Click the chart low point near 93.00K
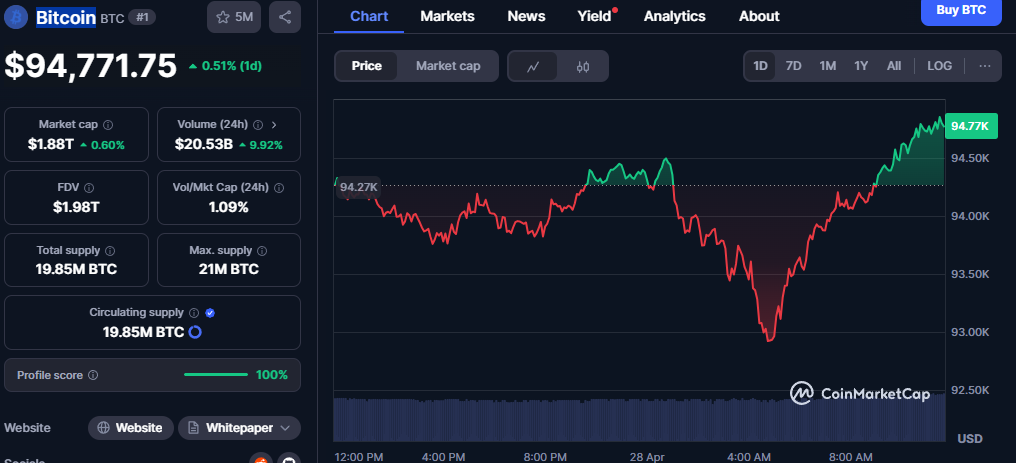The height and width of the screenshot is (463, 1016). (770, 338)
